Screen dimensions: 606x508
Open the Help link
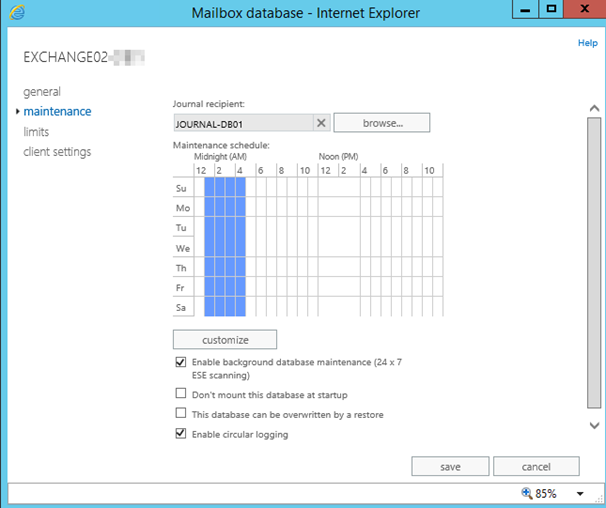coord(587,43)
